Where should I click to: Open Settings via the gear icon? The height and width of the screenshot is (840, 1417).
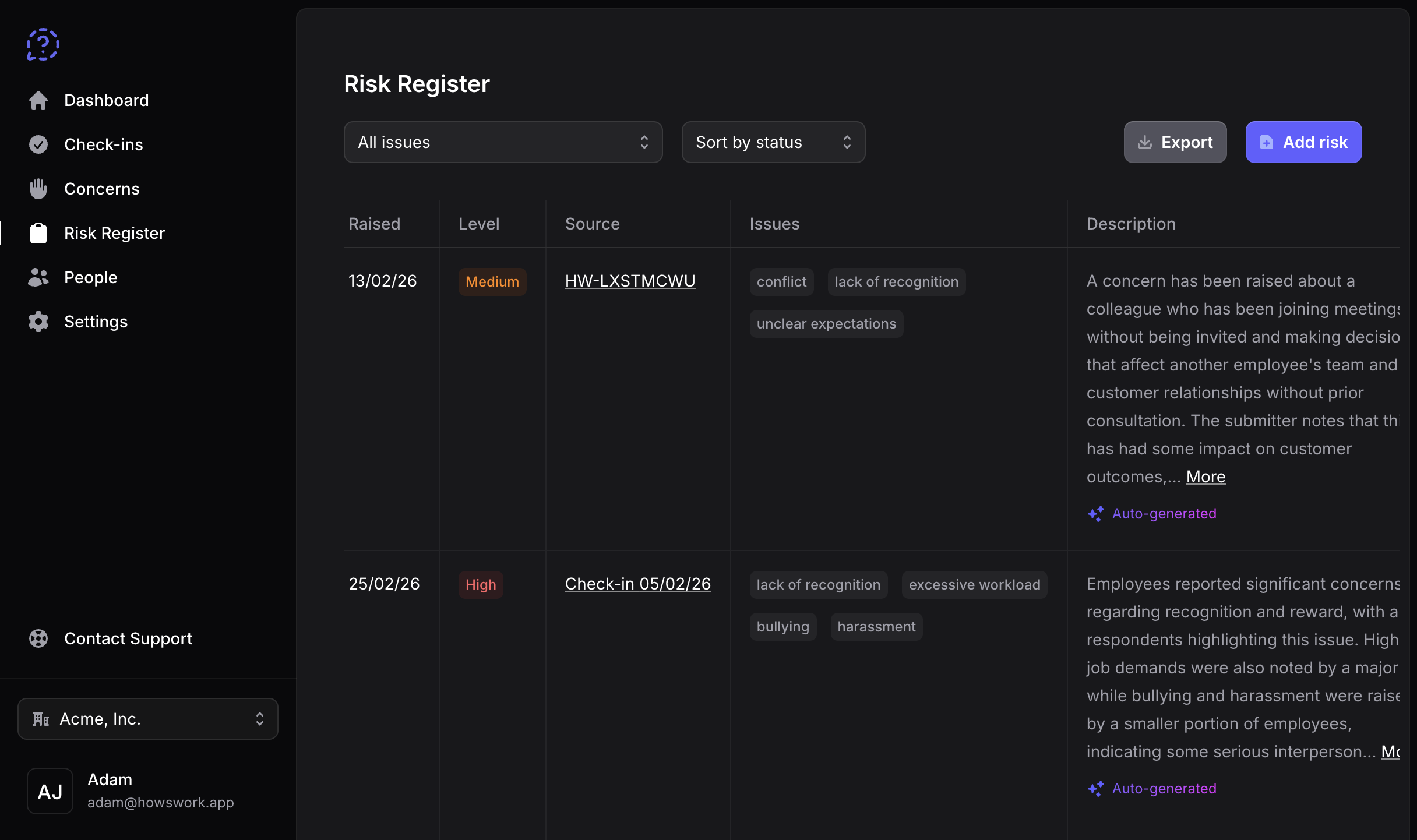(x=38, y=321)
